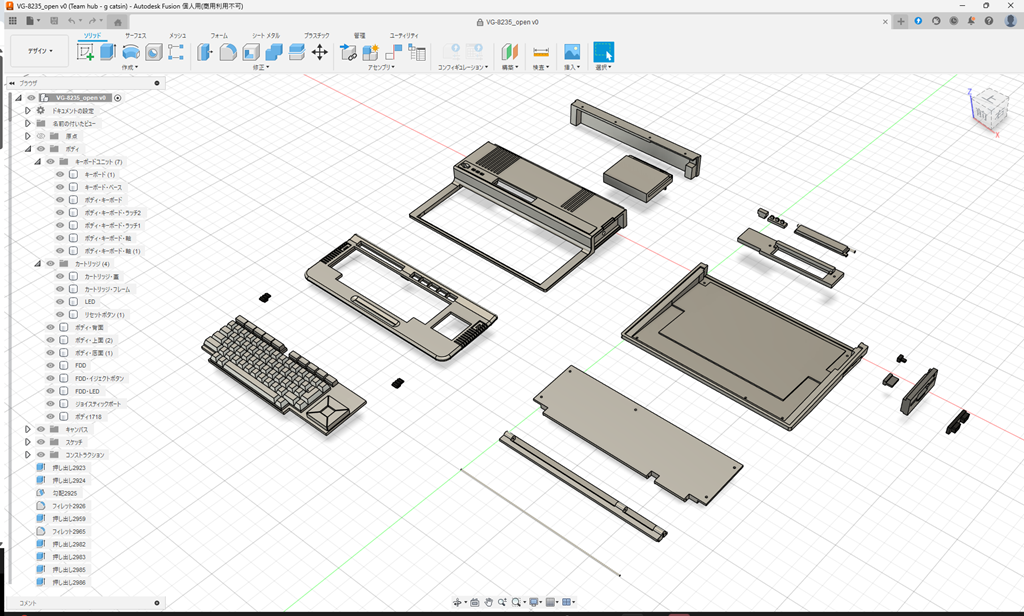Click the Move/Copy tool icon

pyautogui.click(x=319, y=50)
